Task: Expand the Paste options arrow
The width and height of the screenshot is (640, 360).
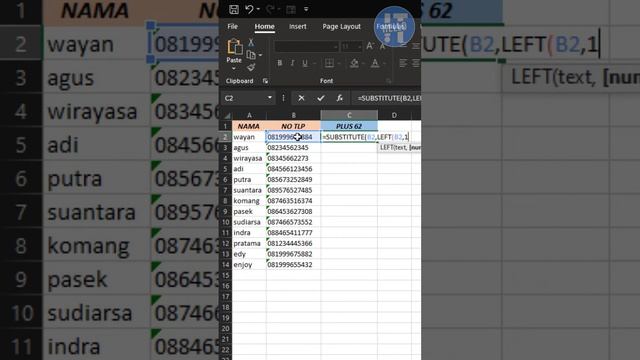Action: [x=234, y=68]
